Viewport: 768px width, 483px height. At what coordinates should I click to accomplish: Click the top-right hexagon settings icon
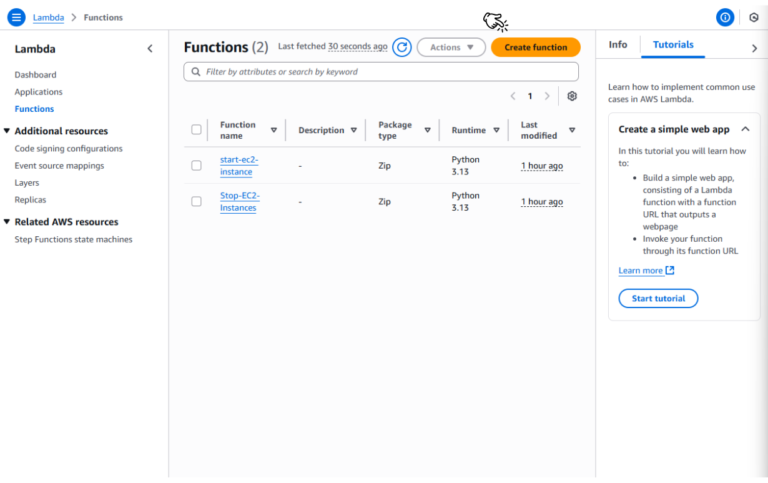pyautogui.click(x=754, y=17)
